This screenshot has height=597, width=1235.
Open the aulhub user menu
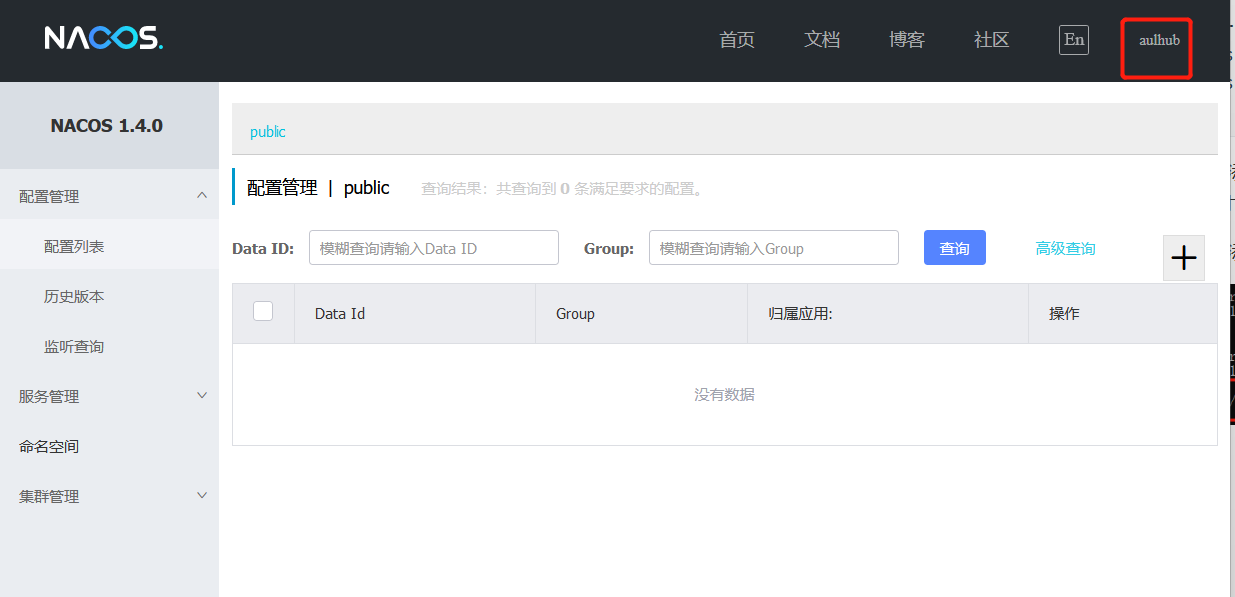(1159, 41)
